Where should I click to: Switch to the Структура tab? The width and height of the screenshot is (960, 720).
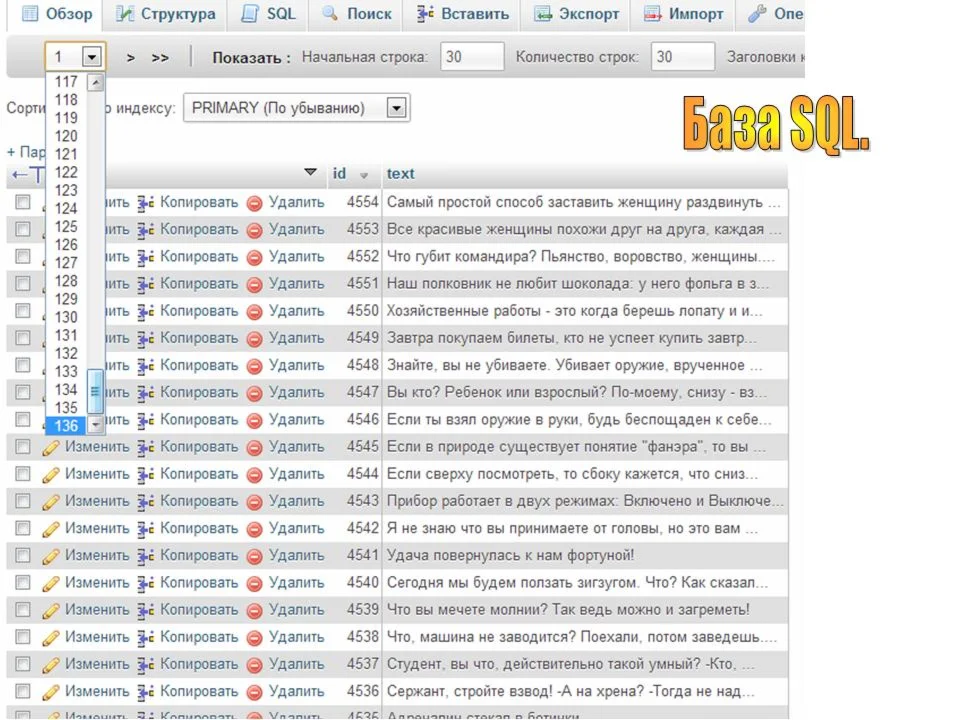(x=165, y=14)
